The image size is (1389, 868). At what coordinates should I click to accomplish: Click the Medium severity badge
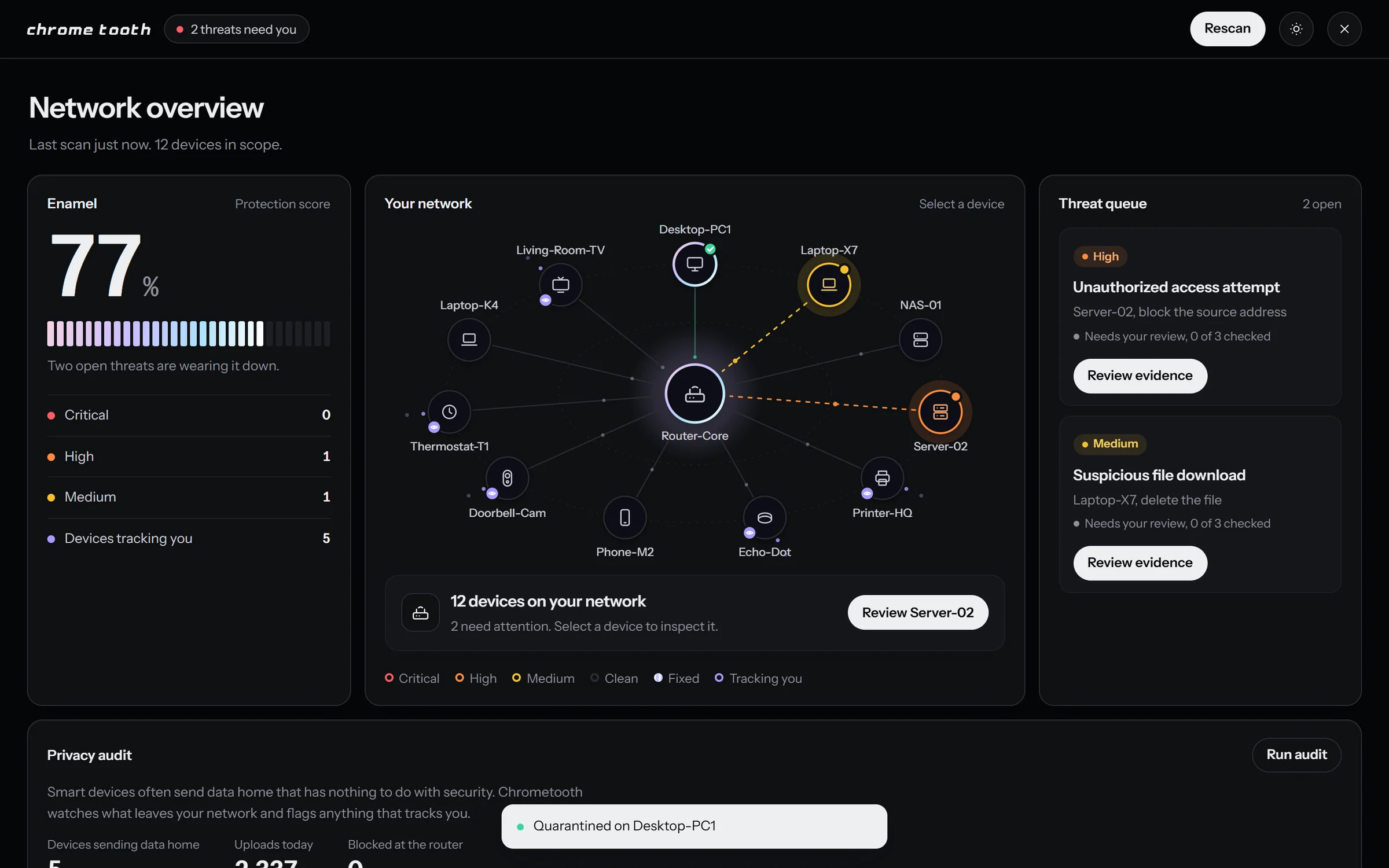1110,444
